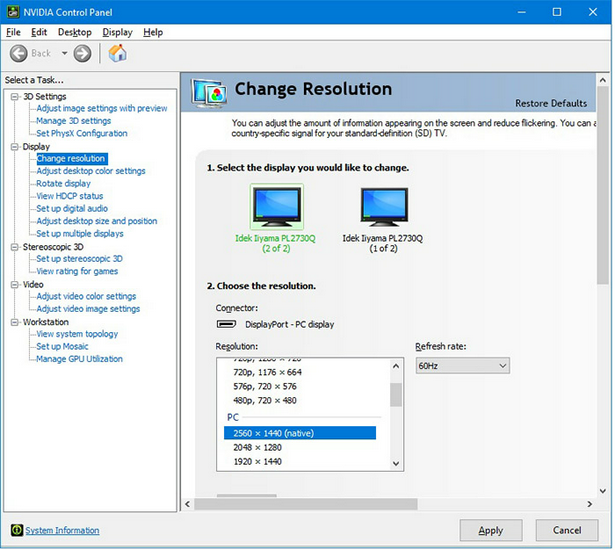Open Adjust desktop color settings
This screenshot has width=615, height=550.
tap(91, 171)
